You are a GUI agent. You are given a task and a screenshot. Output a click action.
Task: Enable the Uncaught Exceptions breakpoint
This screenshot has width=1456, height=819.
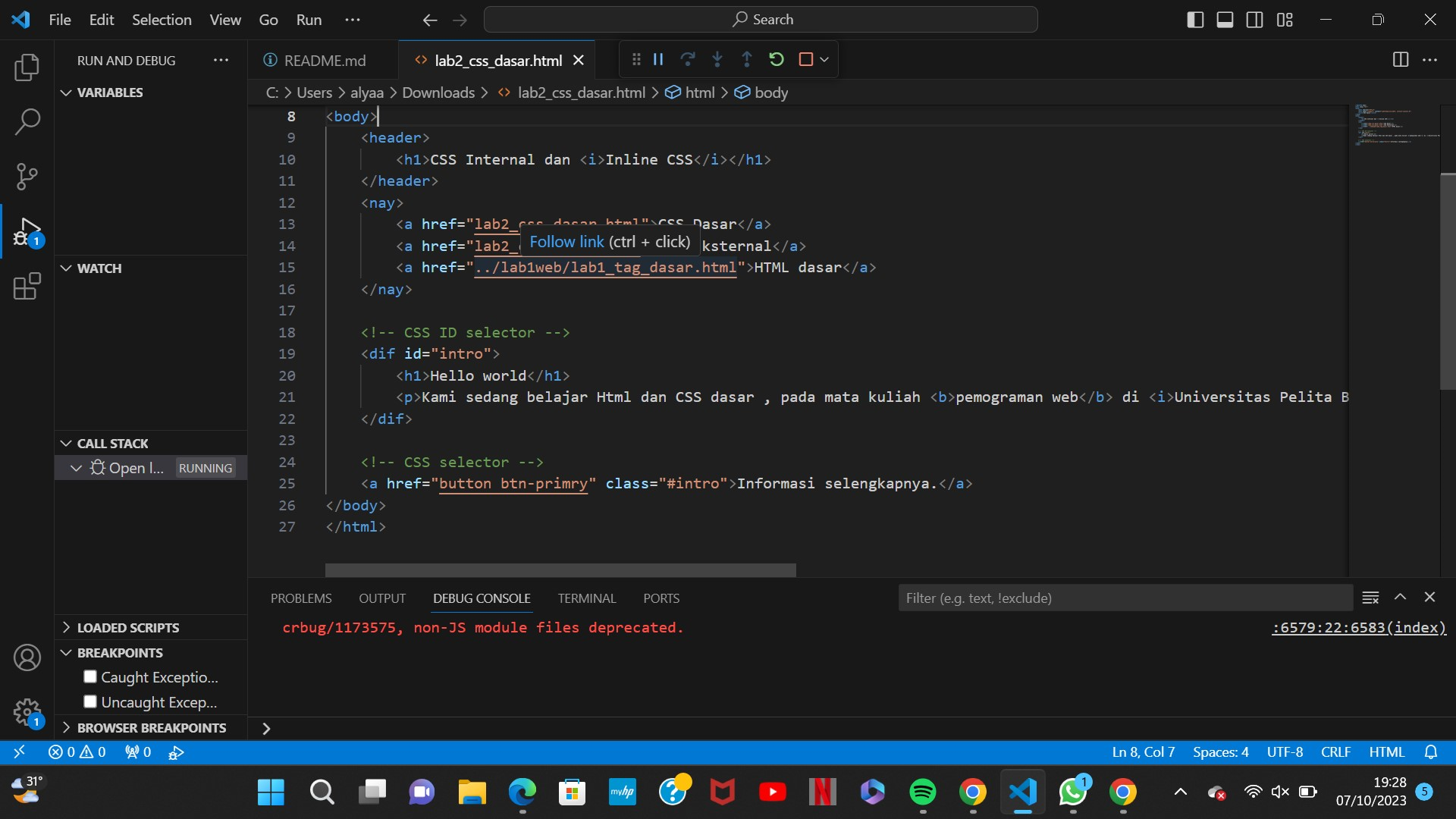coord(89,701)
